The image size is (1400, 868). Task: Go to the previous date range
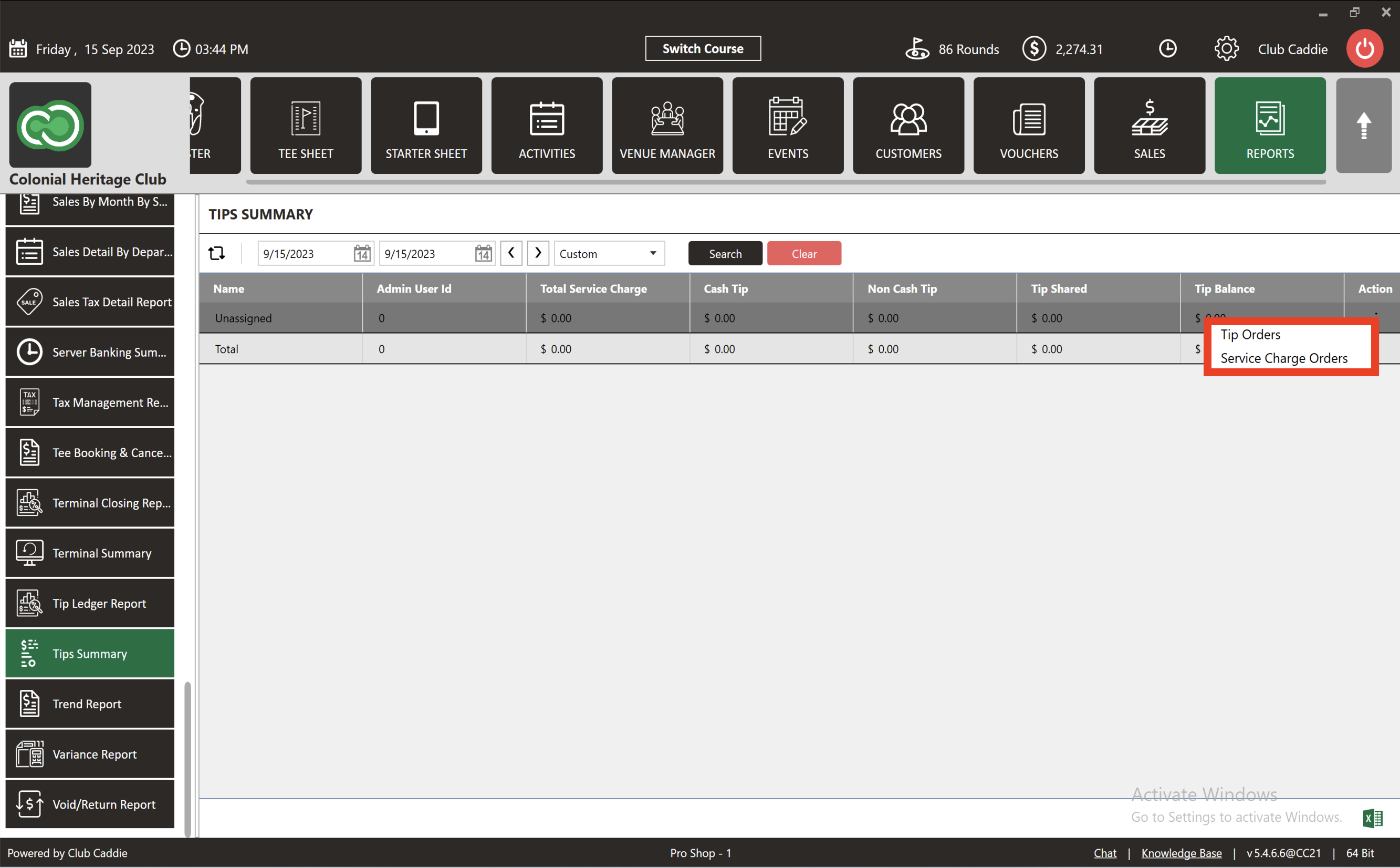point(510,253)
